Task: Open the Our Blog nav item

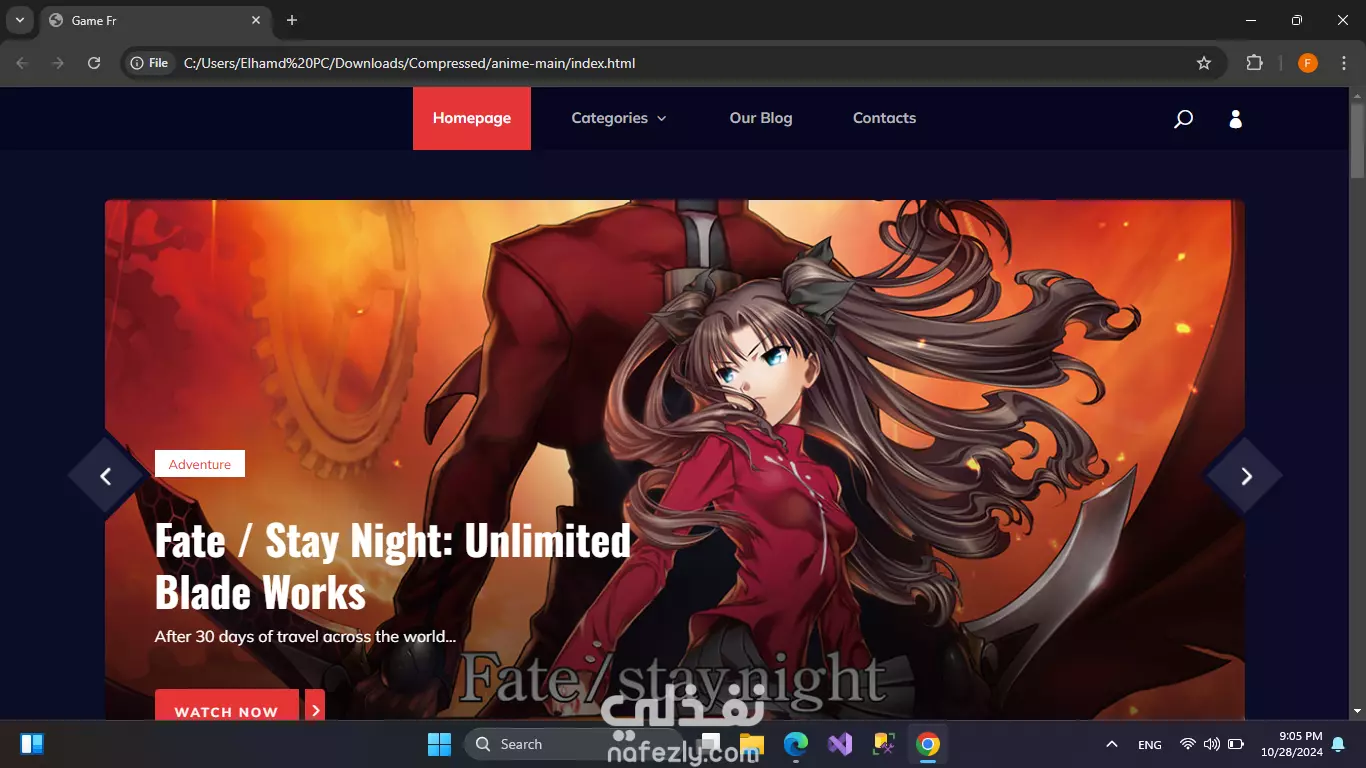Action: pos(761,118)
